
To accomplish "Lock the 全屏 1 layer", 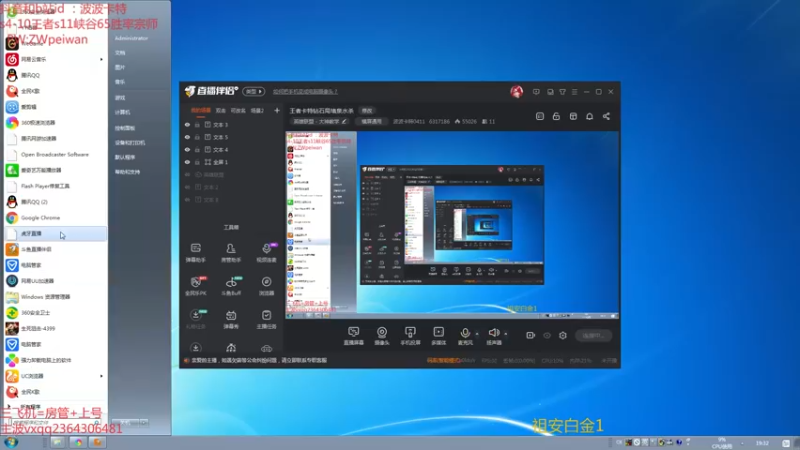I will tap(197, 162).
